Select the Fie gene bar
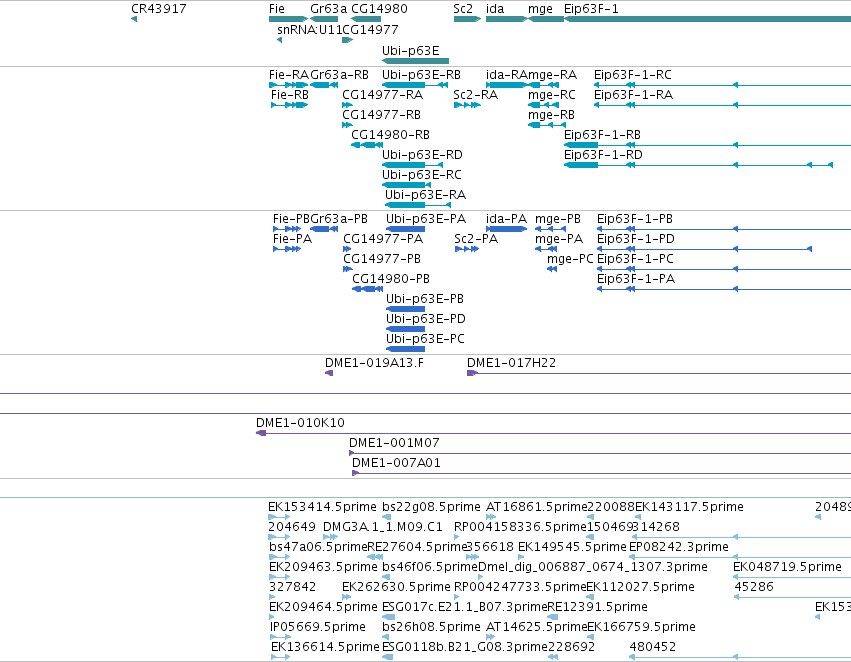The image size is (851, 662). coord(288,19)
